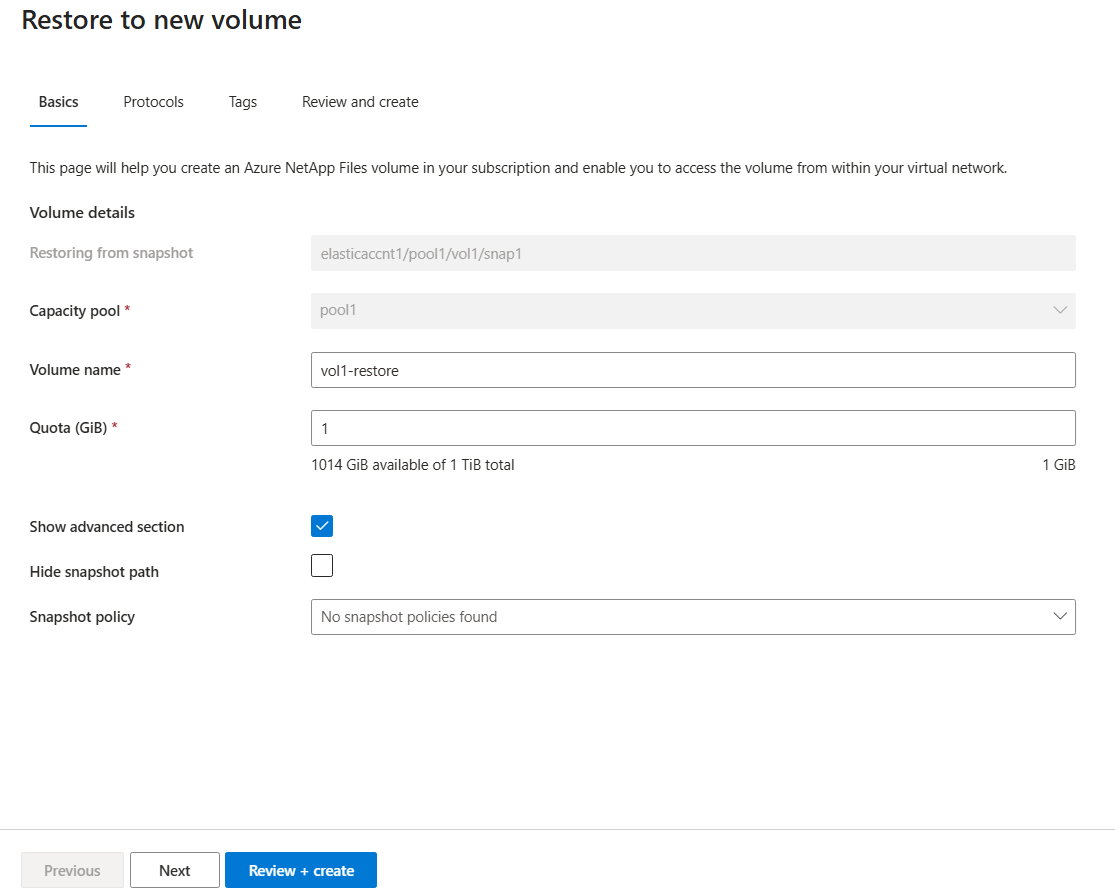The height and width of the screenshot is (895, 1115).
Task: Click the 1014 GiB availability text
Action: [412, 464]
